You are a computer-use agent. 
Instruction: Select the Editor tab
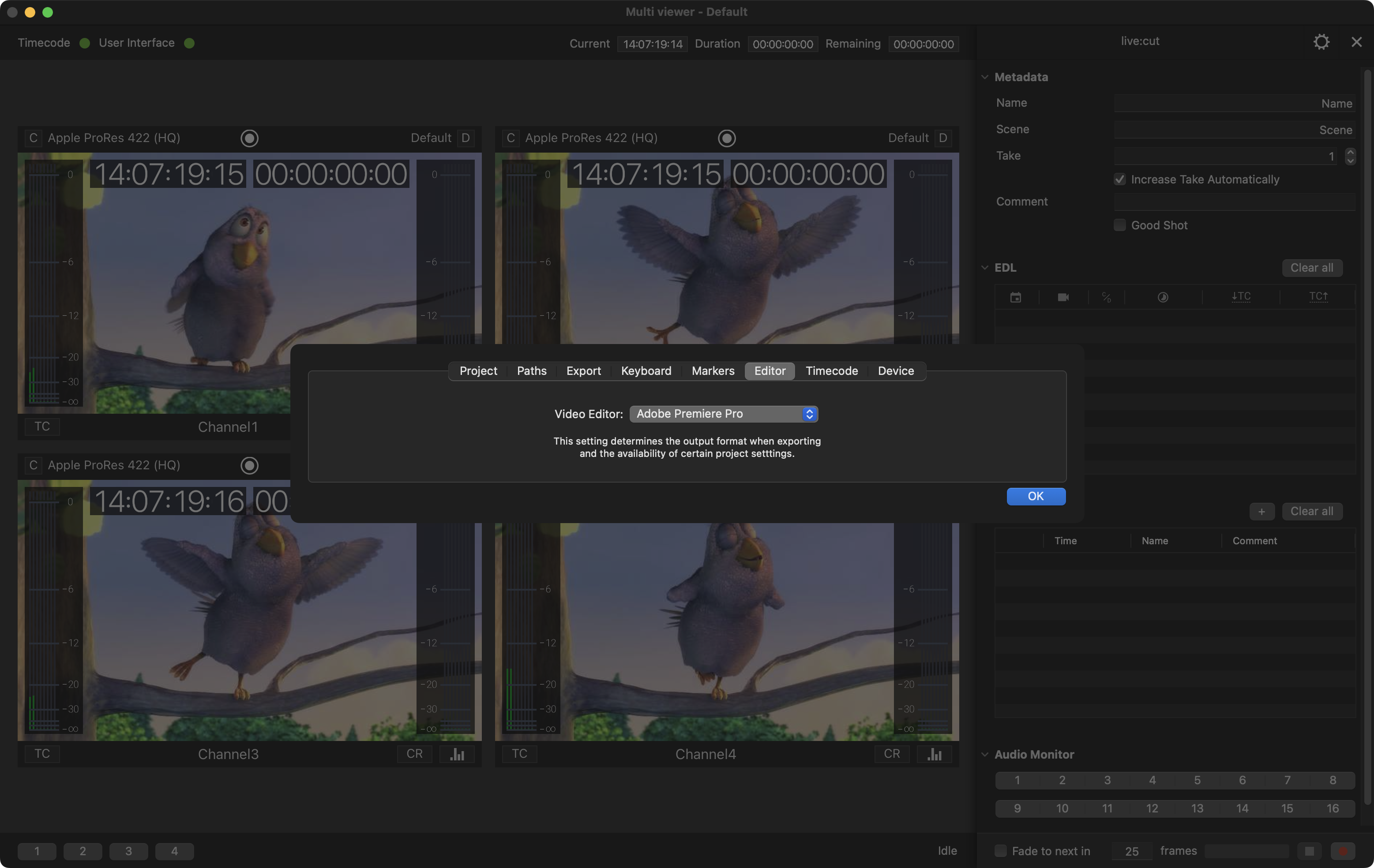click(x=770, y=371)
